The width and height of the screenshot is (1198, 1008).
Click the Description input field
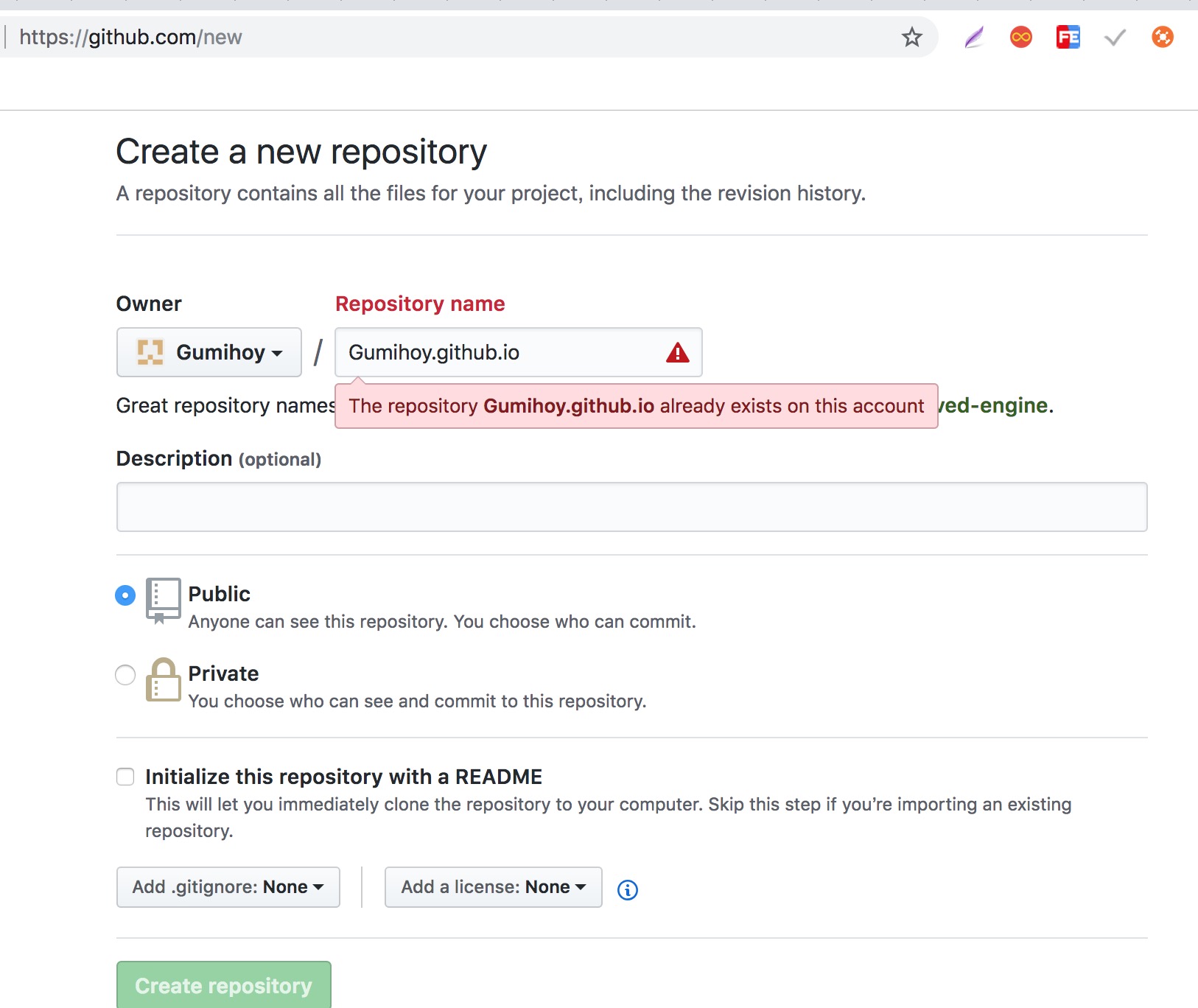coord(632,507)
